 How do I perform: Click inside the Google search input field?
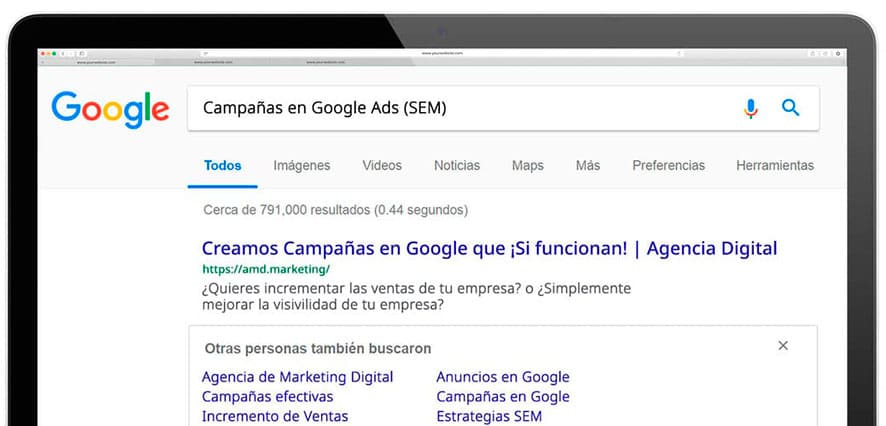coord(460,108)
